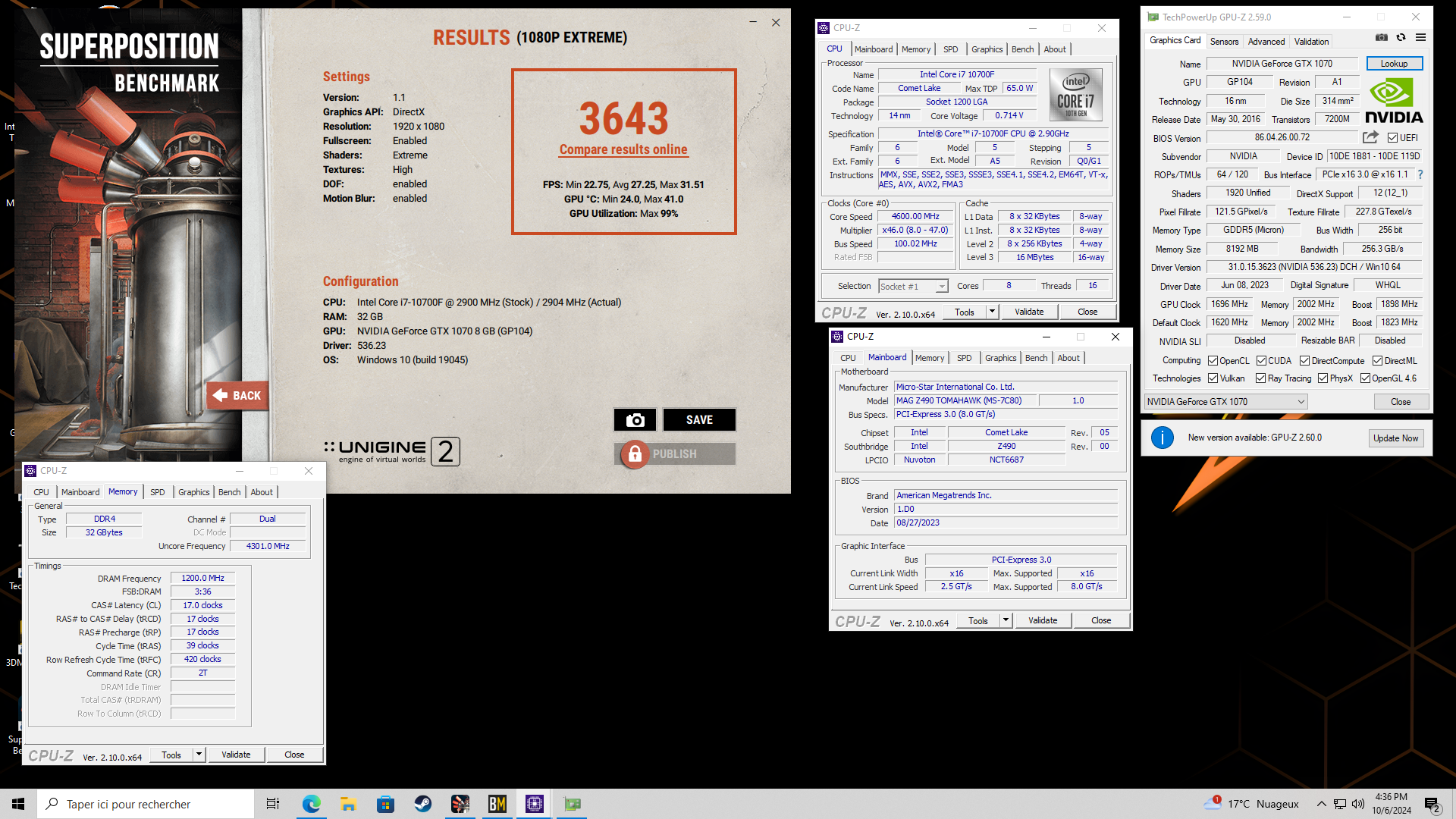
Task: Open Task View on the taskbar
Action: click(273, 804)
